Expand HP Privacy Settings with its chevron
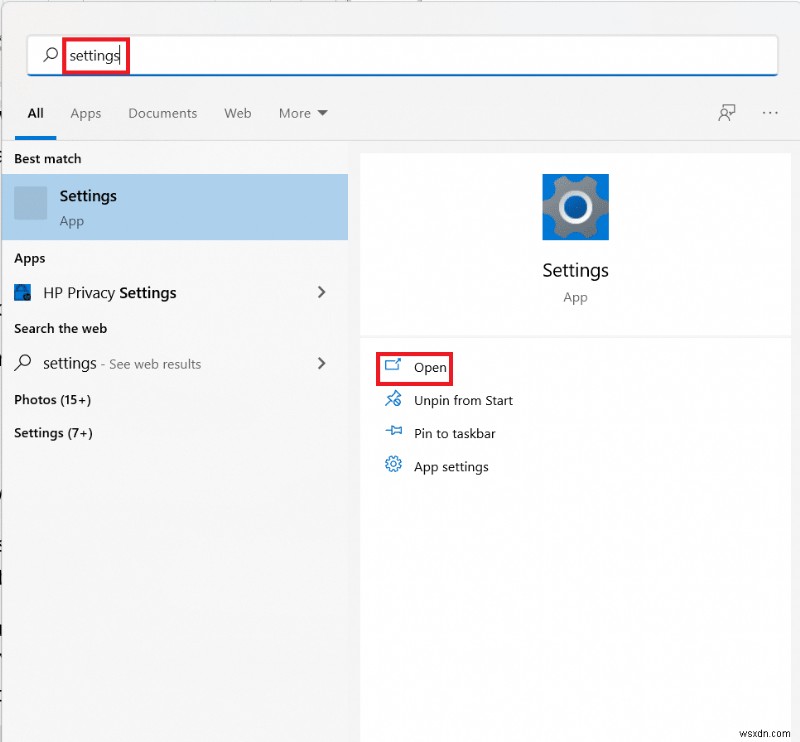Image resolution: width=800 pixels, height=742 pixels. (x=322, y=293)
